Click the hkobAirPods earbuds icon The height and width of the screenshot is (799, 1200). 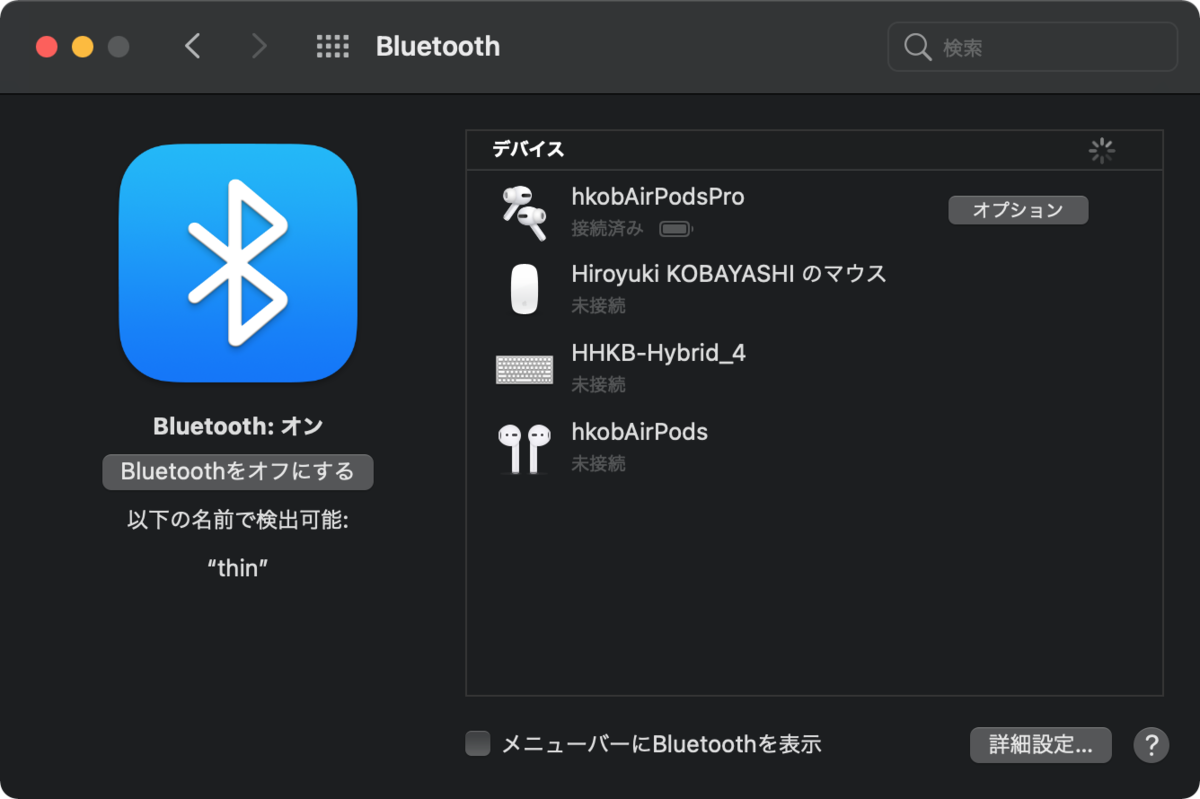click(523, 447)
